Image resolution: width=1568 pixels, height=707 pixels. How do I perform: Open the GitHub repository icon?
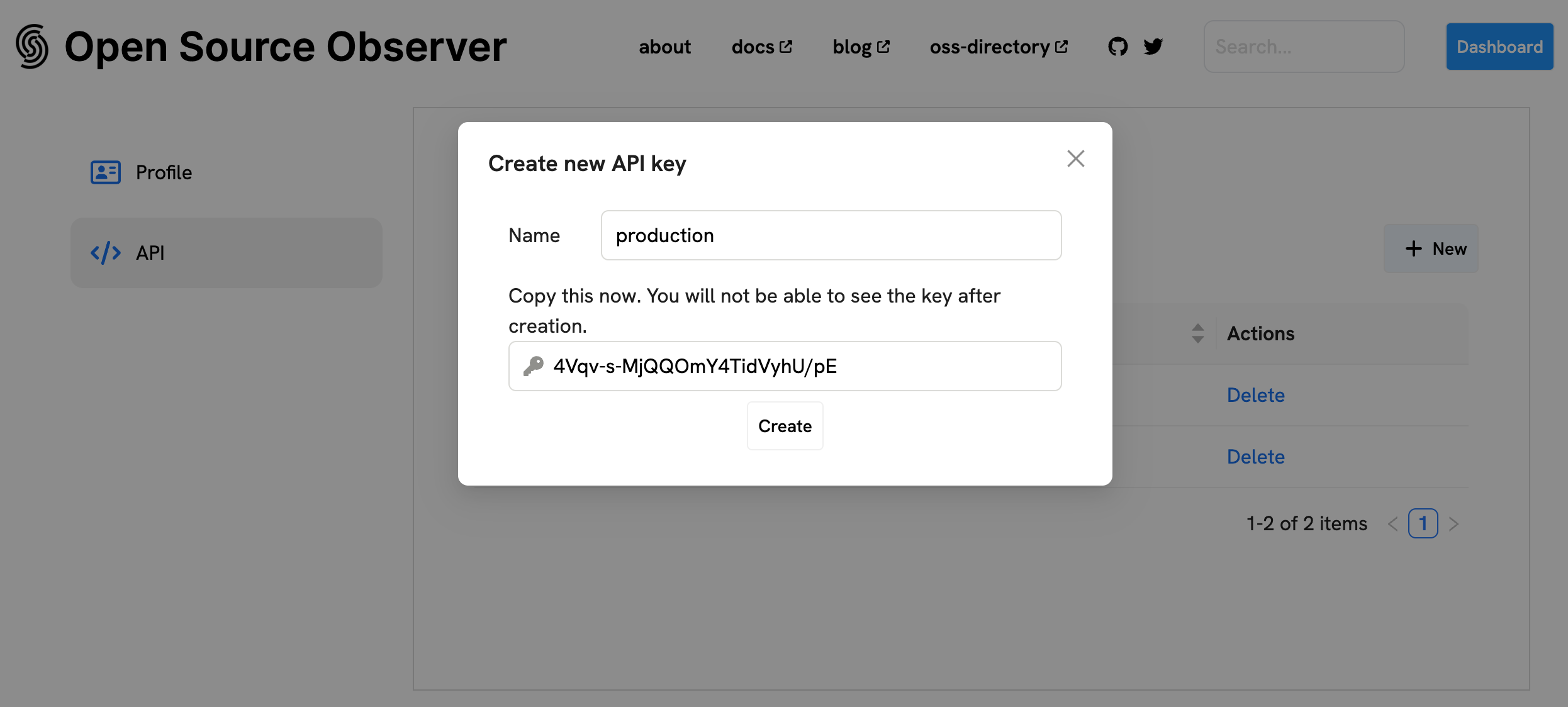(x=1117, y=46)
